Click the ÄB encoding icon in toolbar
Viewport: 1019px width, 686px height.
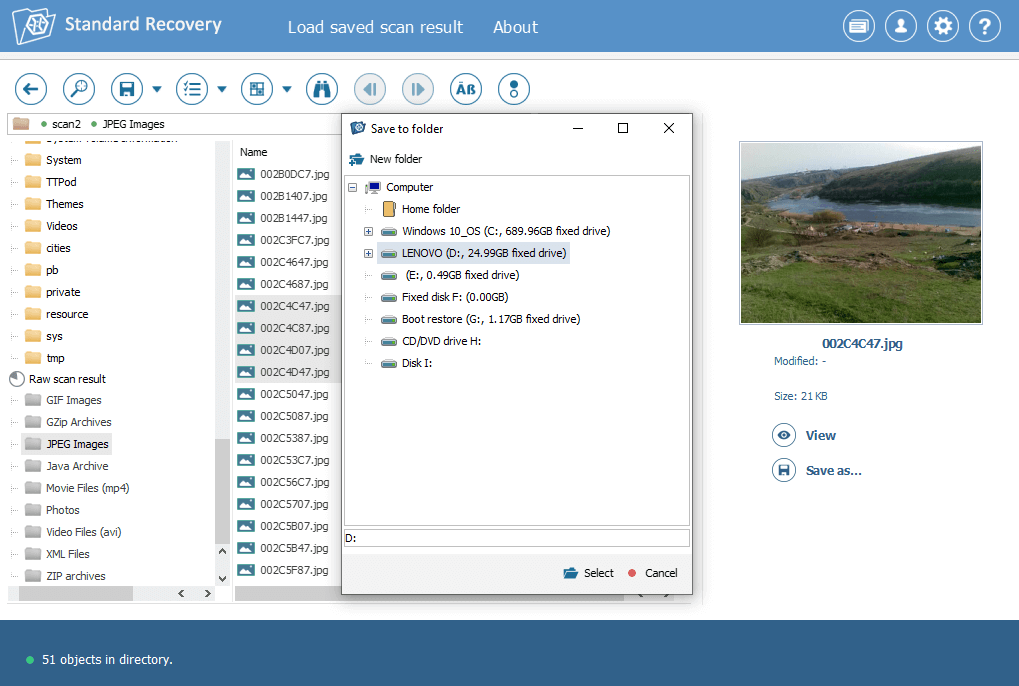coord(466,89)
